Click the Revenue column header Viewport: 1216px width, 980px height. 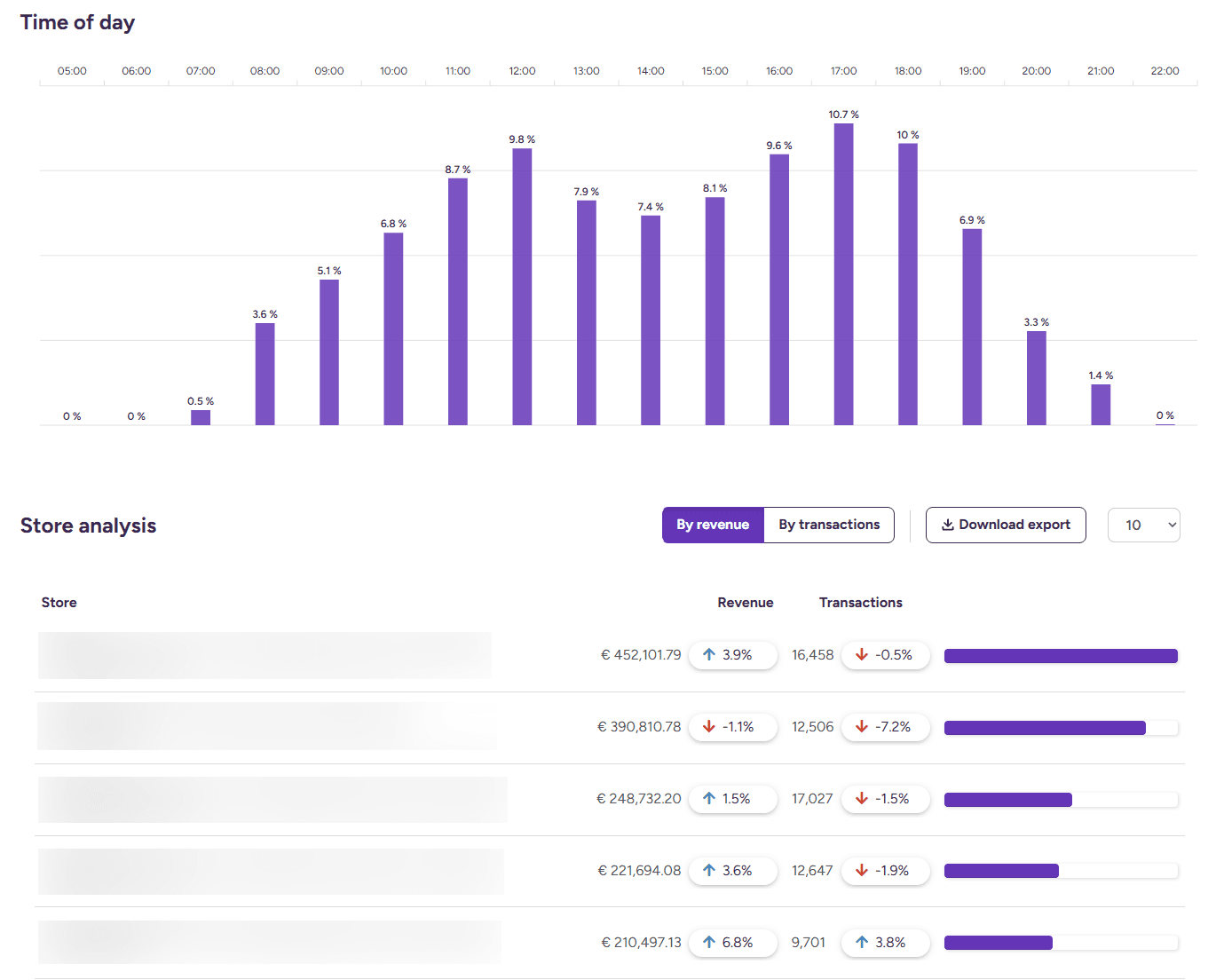746,602
